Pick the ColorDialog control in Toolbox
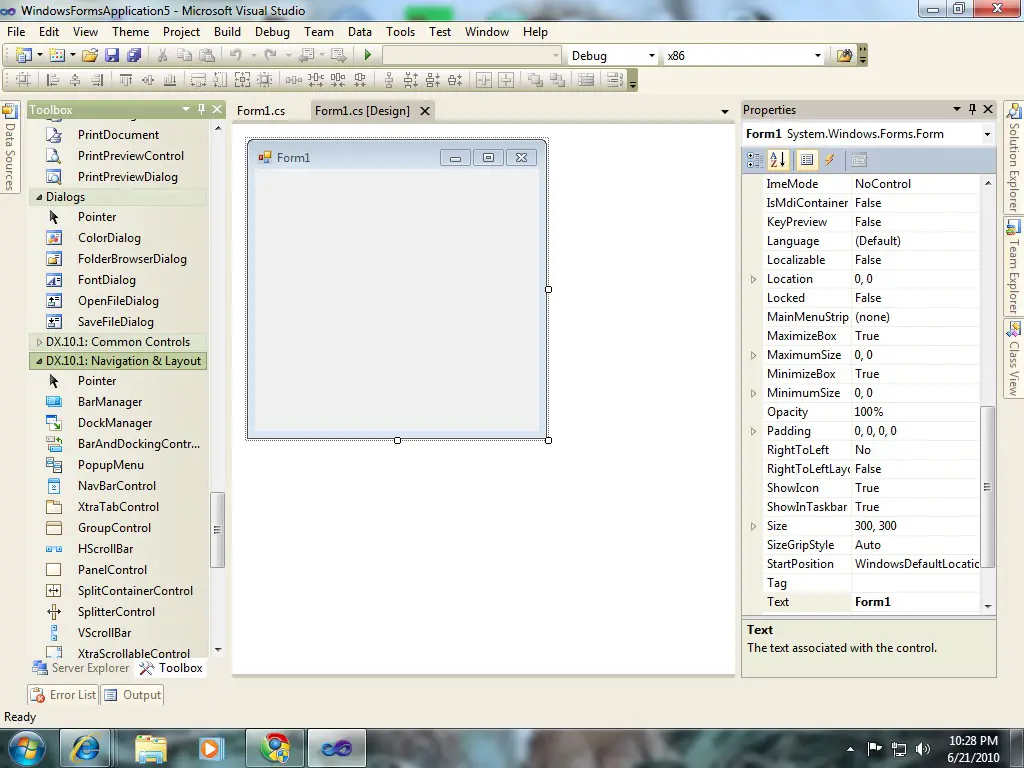1024x768 pixels. pos(109,238)
